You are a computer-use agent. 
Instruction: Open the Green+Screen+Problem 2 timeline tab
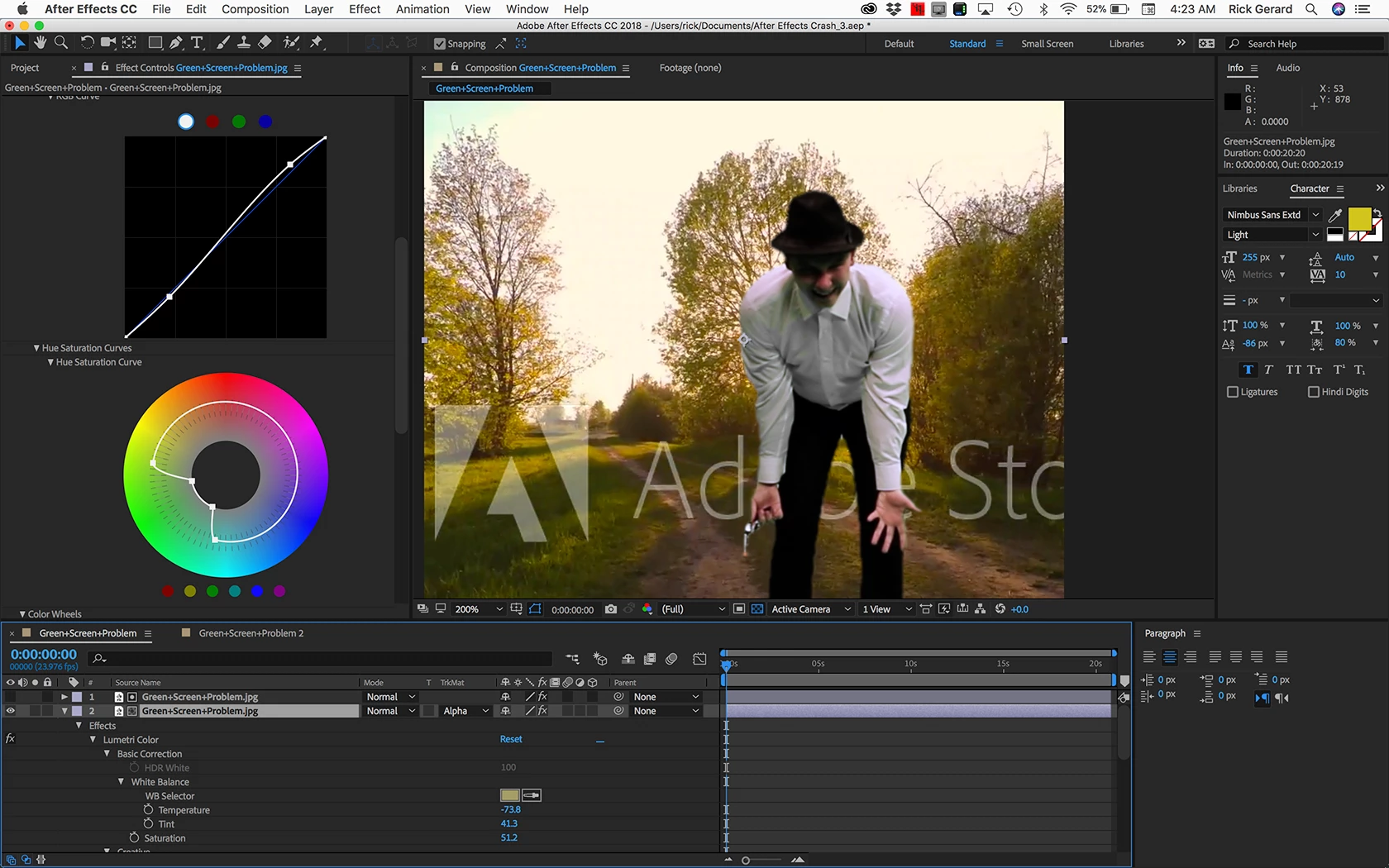(x=251, y=633)
